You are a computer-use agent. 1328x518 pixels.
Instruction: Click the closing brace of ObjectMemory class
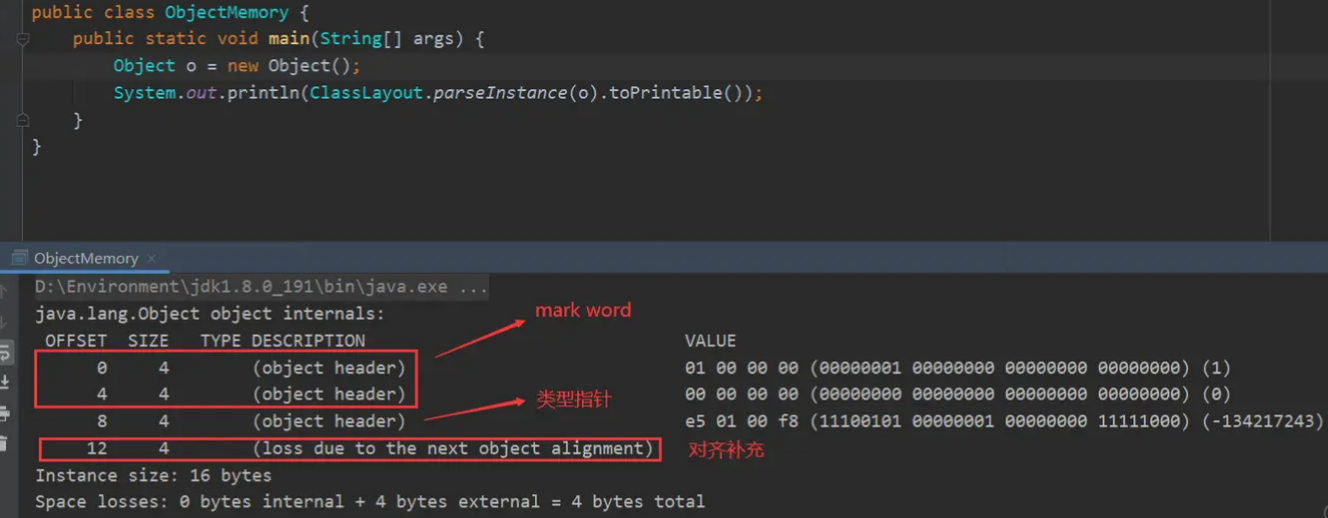37,147
